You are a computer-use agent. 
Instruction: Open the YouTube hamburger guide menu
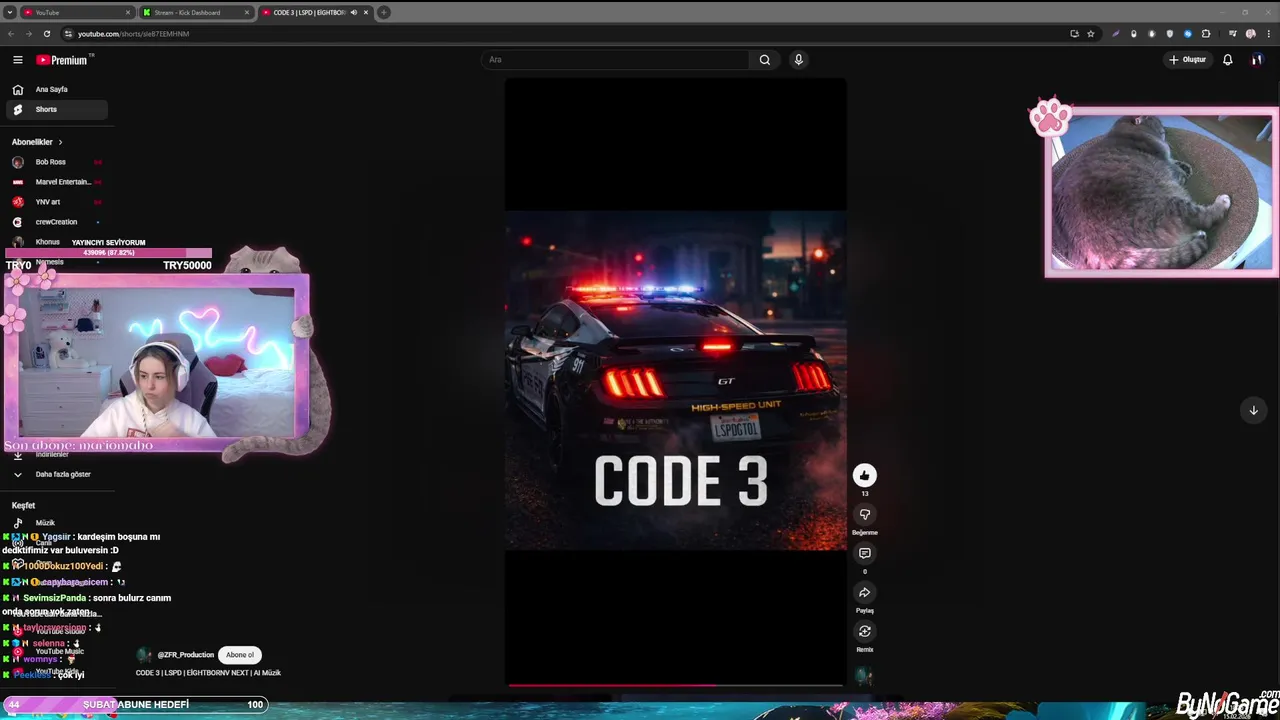tap(18, 60)
